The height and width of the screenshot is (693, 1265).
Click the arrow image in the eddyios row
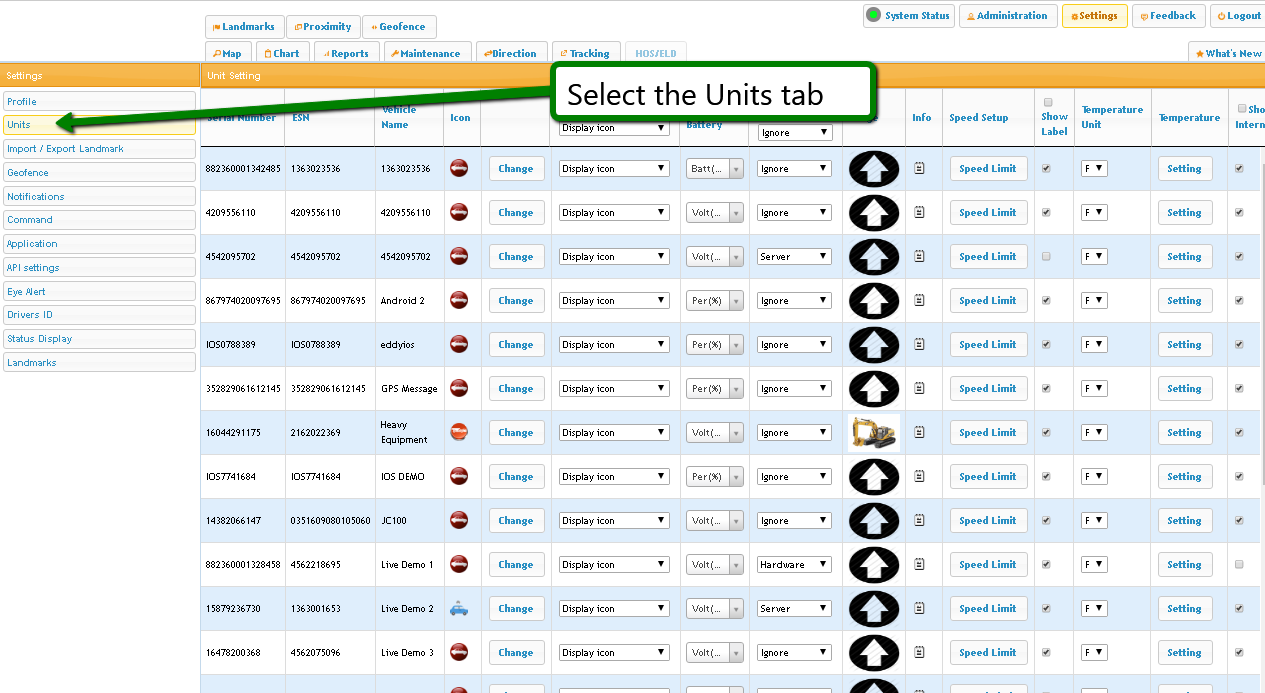(873, 345)
